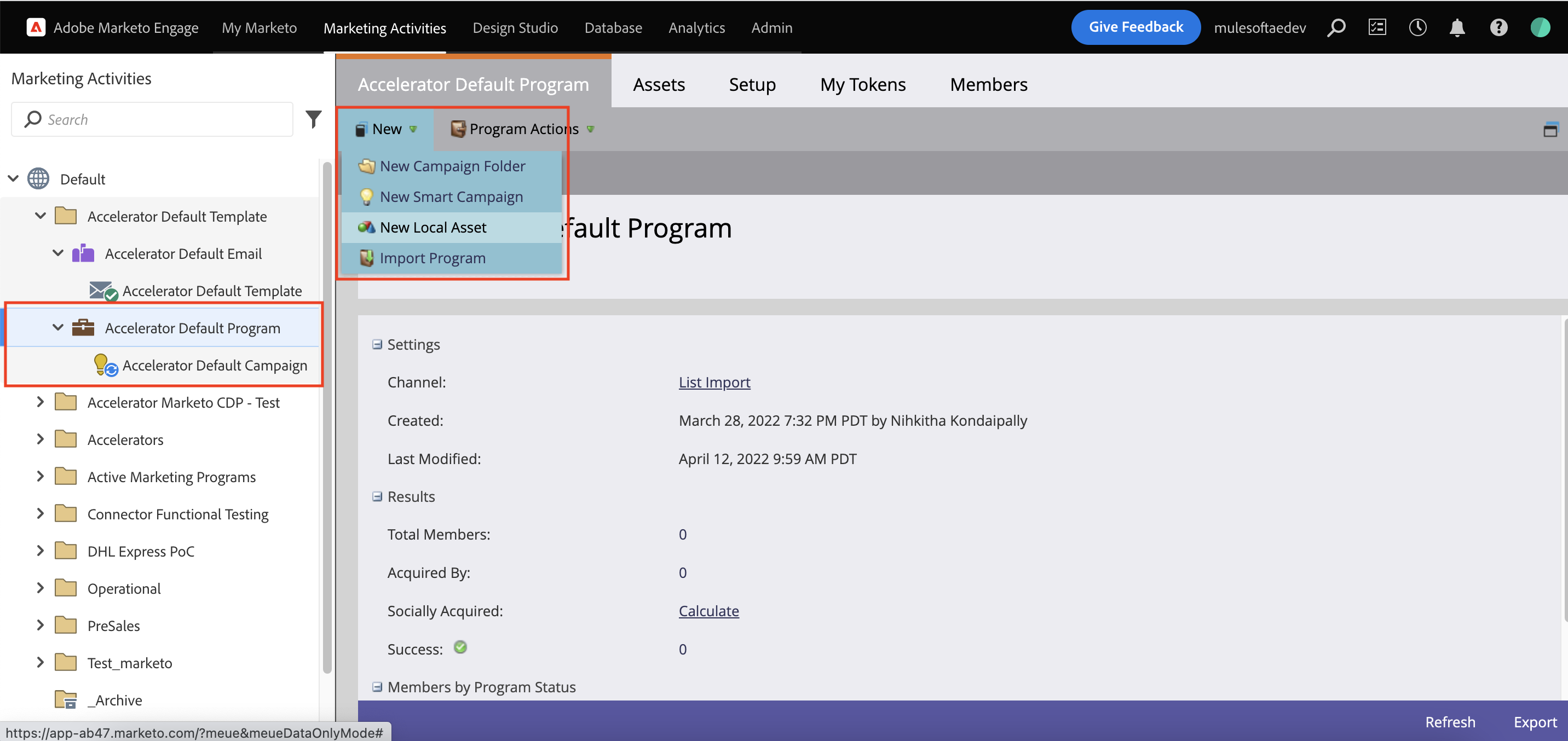
Task: Click the smart campaign lightbulb icon in tree
Action: point(105,365)
